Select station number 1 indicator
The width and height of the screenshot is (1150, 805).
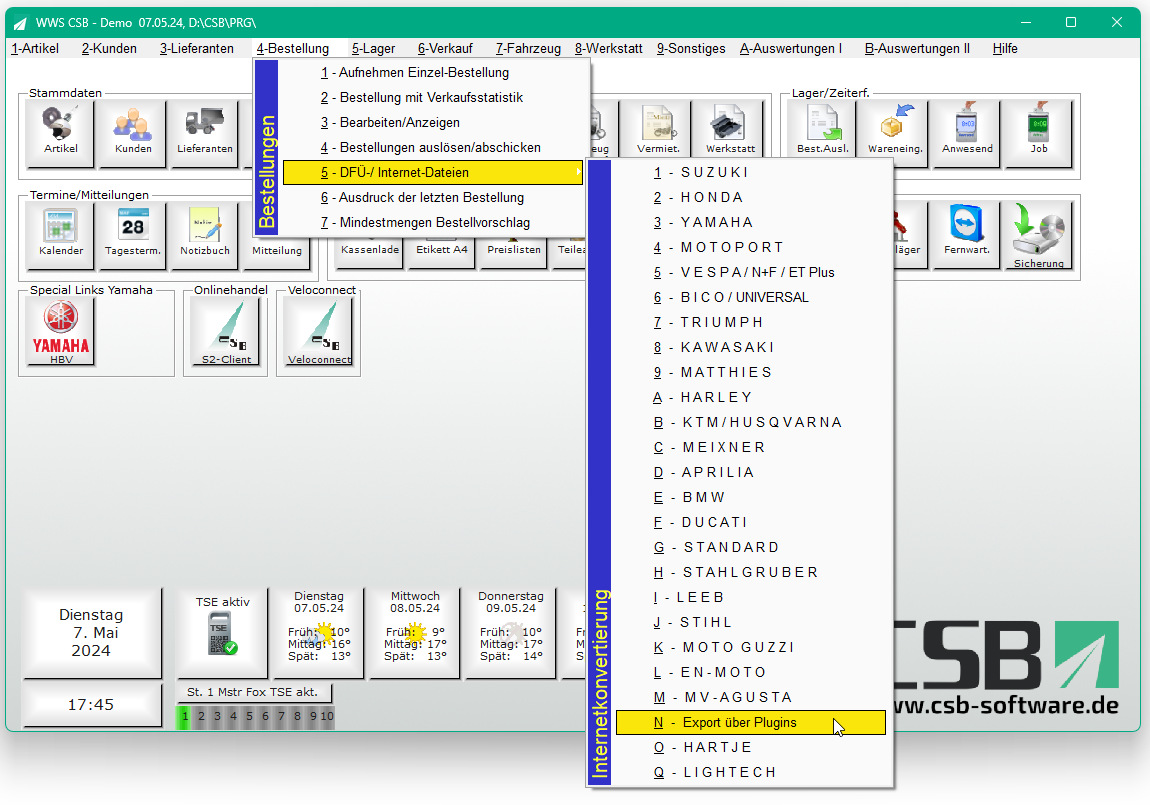184,716
